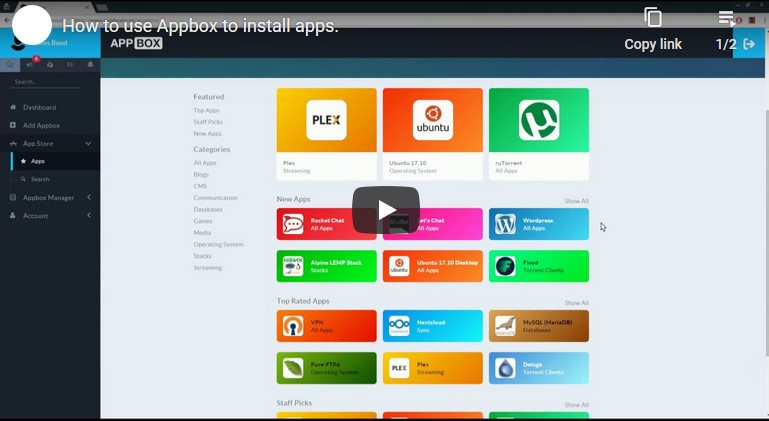Select the Nextcloud app icon
Image resolution: width=769 pixels, height=421 pixels.
[399, 326]
